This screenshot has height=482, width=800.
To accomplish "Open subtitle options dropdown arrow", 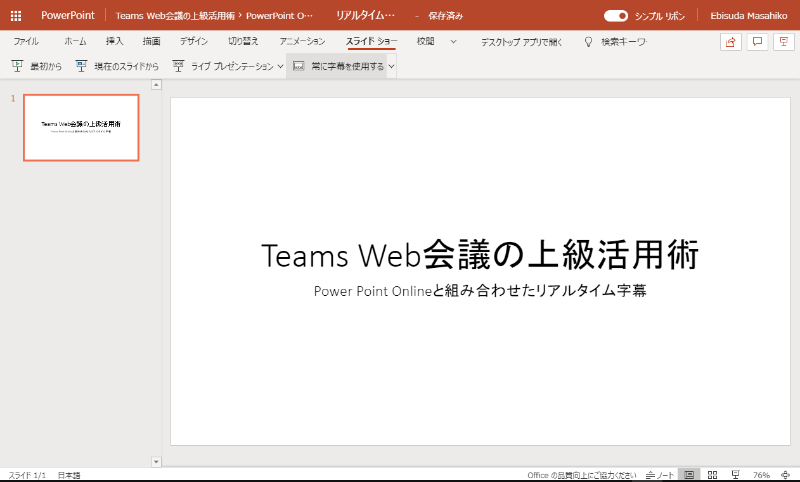I will click(392, 66).
